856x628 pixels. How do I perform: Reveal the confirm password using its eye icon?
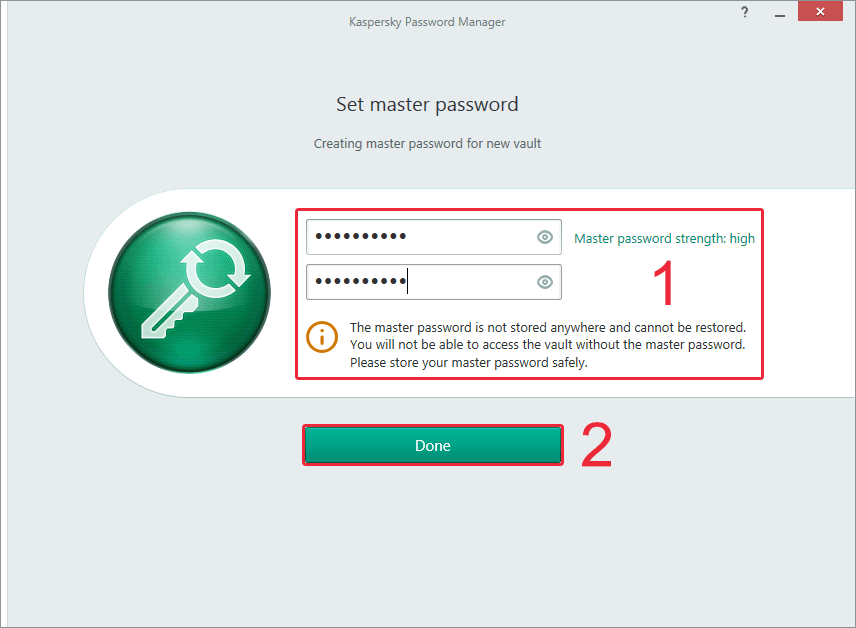(545, 282)
